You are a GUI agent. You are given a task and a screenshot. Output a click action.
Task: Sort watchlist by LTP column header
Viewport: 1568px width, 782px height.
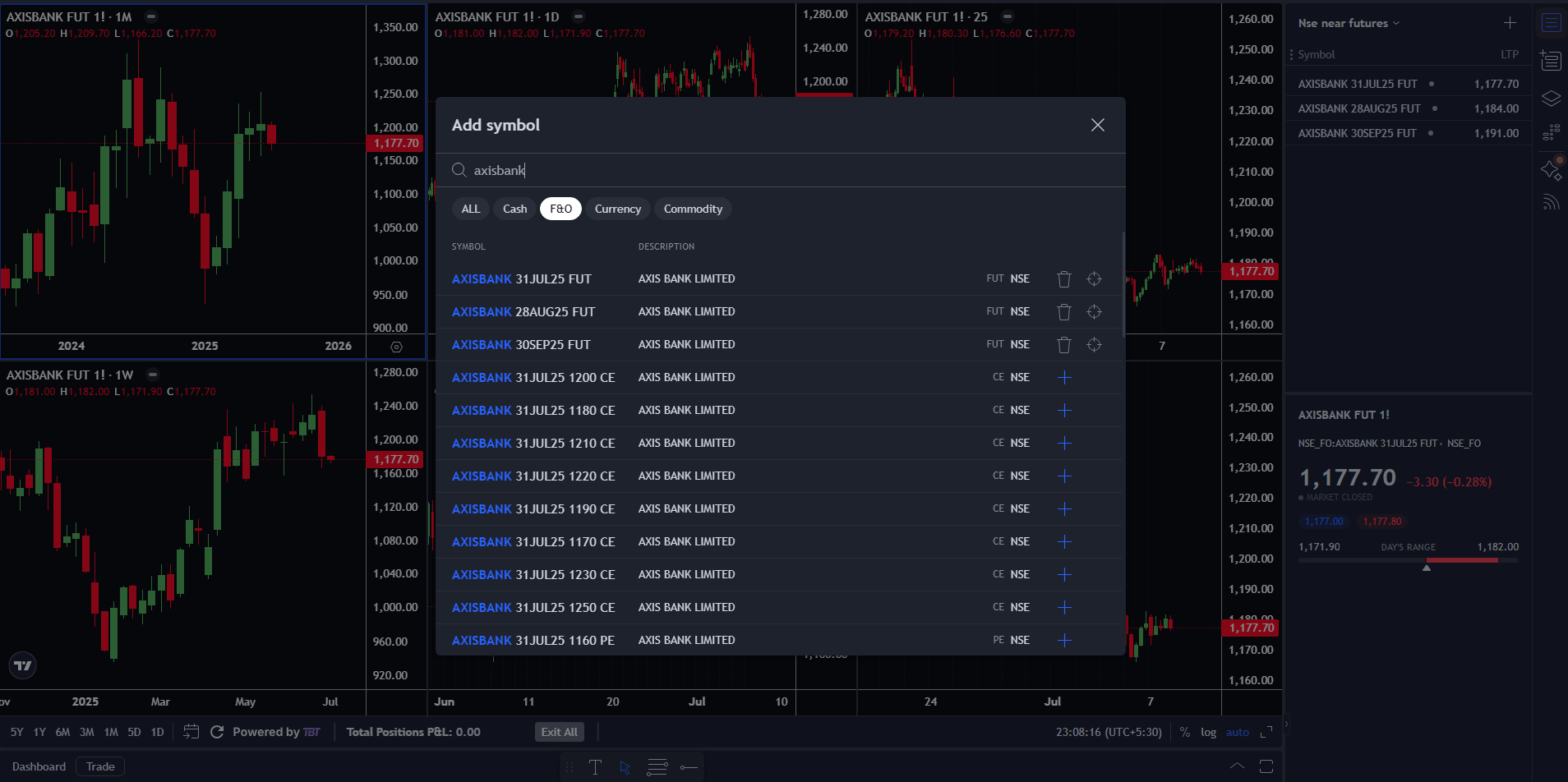click(1509, 54)
